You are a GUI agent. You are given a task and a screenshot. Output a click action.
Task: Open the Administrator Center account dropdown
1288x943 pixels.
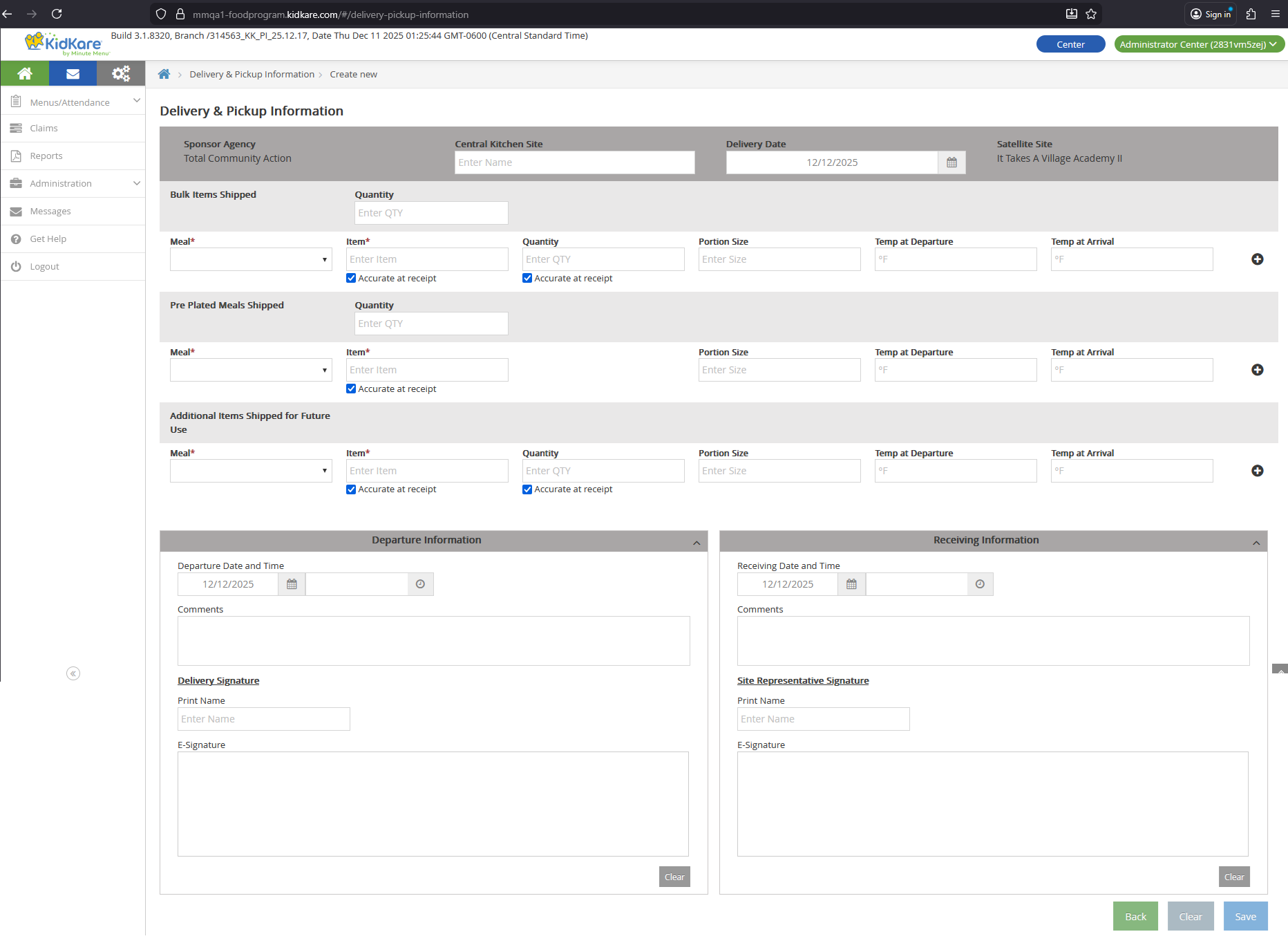[x=1199, y=44]
